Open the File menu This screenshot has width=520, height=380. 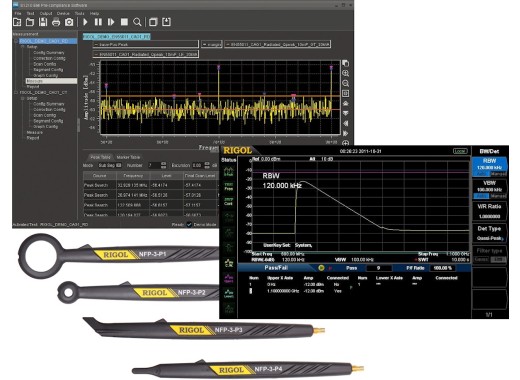(x=18, y=13)
